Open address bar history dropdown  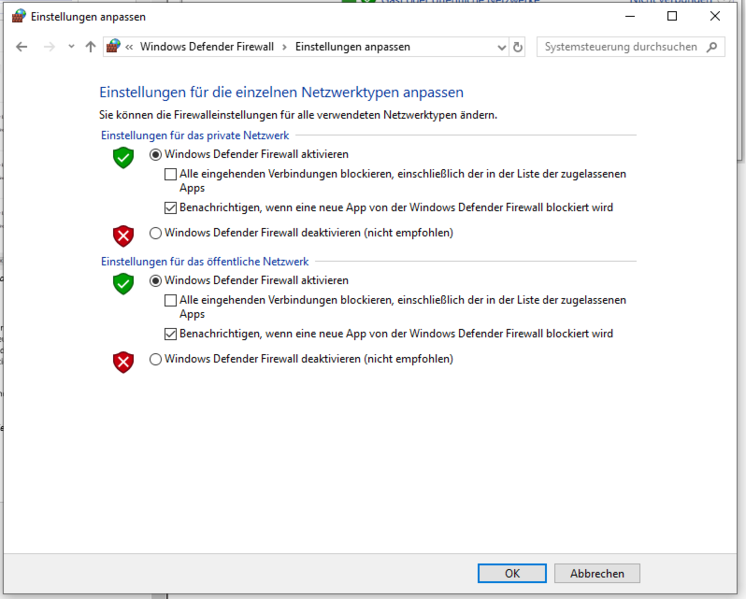coord(501,47)
